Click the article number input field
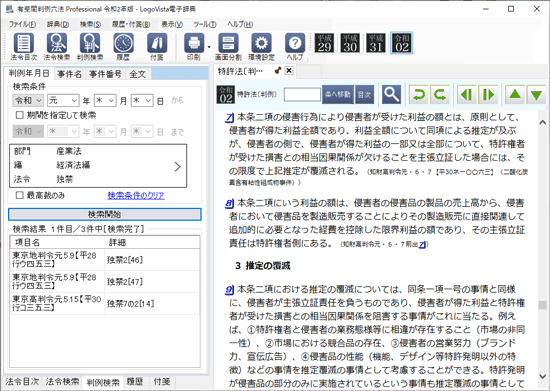 [302, 94]
